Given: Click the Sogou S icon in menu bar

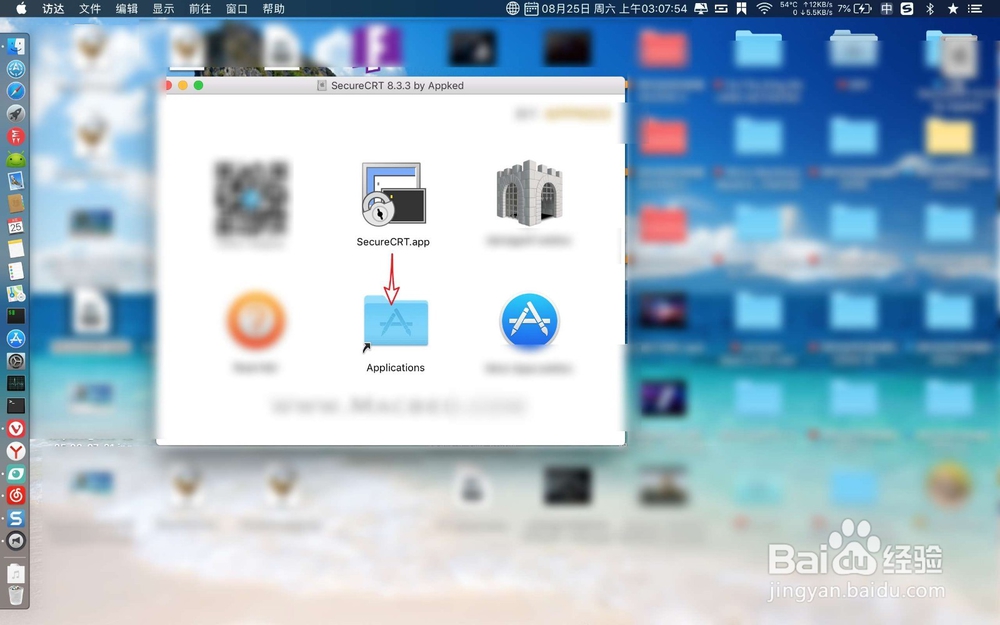Looking at the screenshot, I should (x=907, y=8).
